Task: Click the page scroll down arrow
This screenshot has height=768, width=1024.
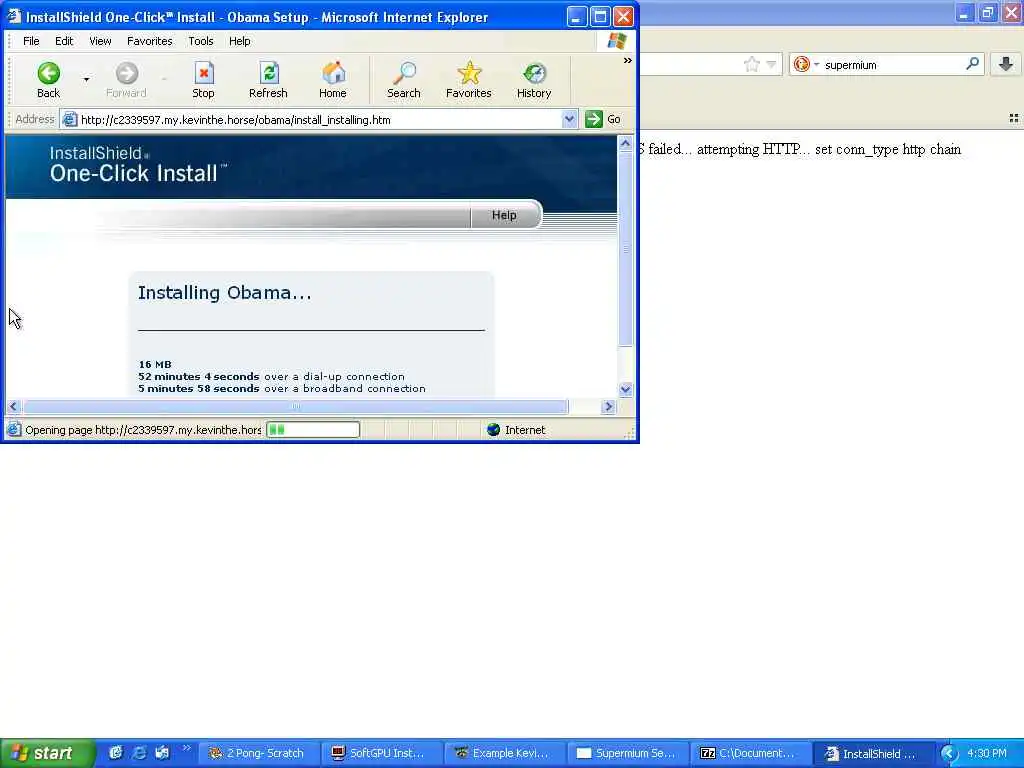Action: coord(626,390)
